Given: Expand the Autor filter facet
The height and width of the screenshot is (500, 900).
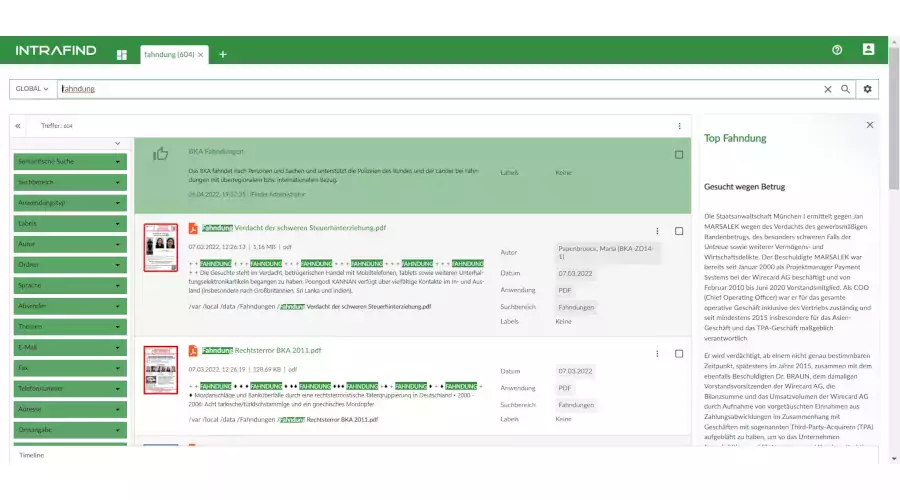Looking at the screenshot, I should point(69,244).
